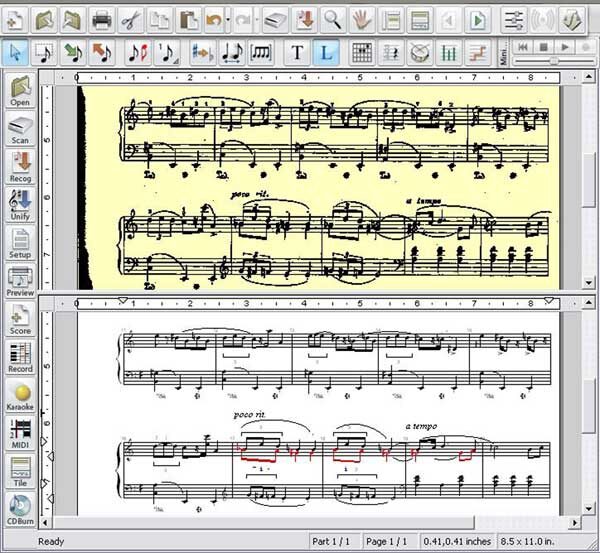600x553 pixels.
Task: Toggle the L lyrics tool
Action: (326, 52)
